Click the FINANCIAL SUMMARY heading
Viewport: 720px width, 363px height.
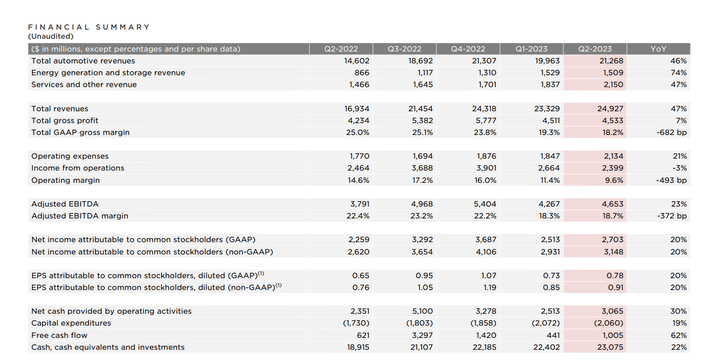pos(89,27)
